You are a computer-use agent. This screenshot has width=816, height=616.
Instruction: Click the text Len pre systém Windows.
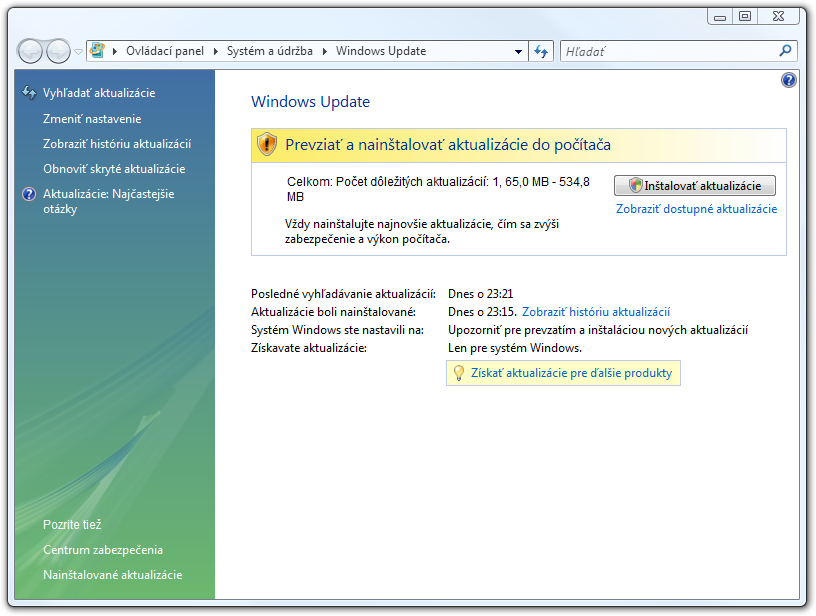(x=515, y=348)
